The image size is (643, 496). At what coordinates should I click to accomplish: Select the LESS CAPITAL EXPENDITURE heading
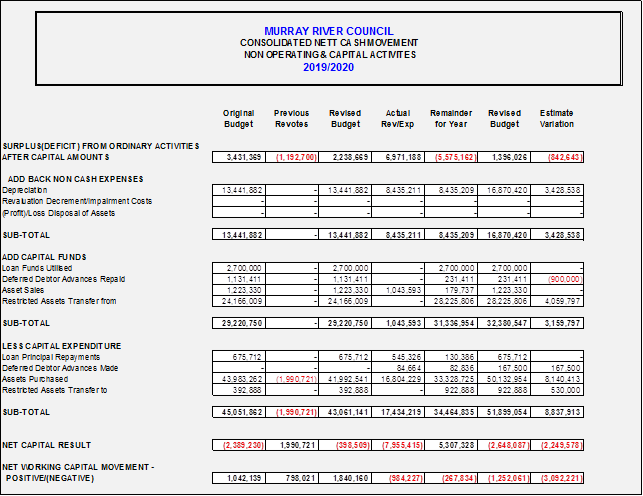pos(62,346)
